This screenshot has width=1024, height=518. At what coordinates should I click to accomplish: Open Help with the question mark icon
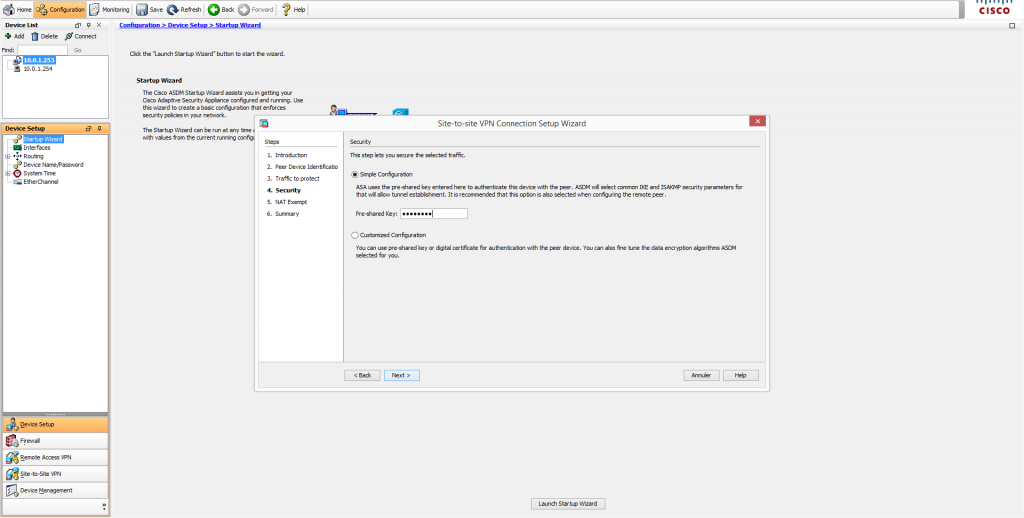pyautogui.click(x=294, y=9)
